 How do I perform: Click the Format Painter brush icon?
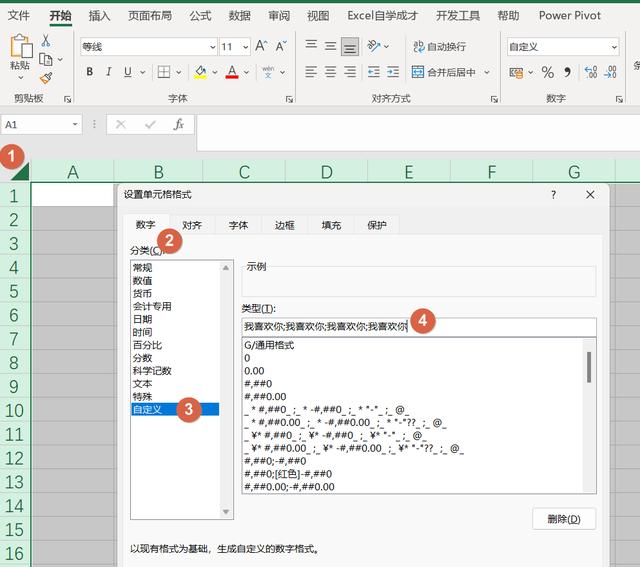click(x=46, y=78)
